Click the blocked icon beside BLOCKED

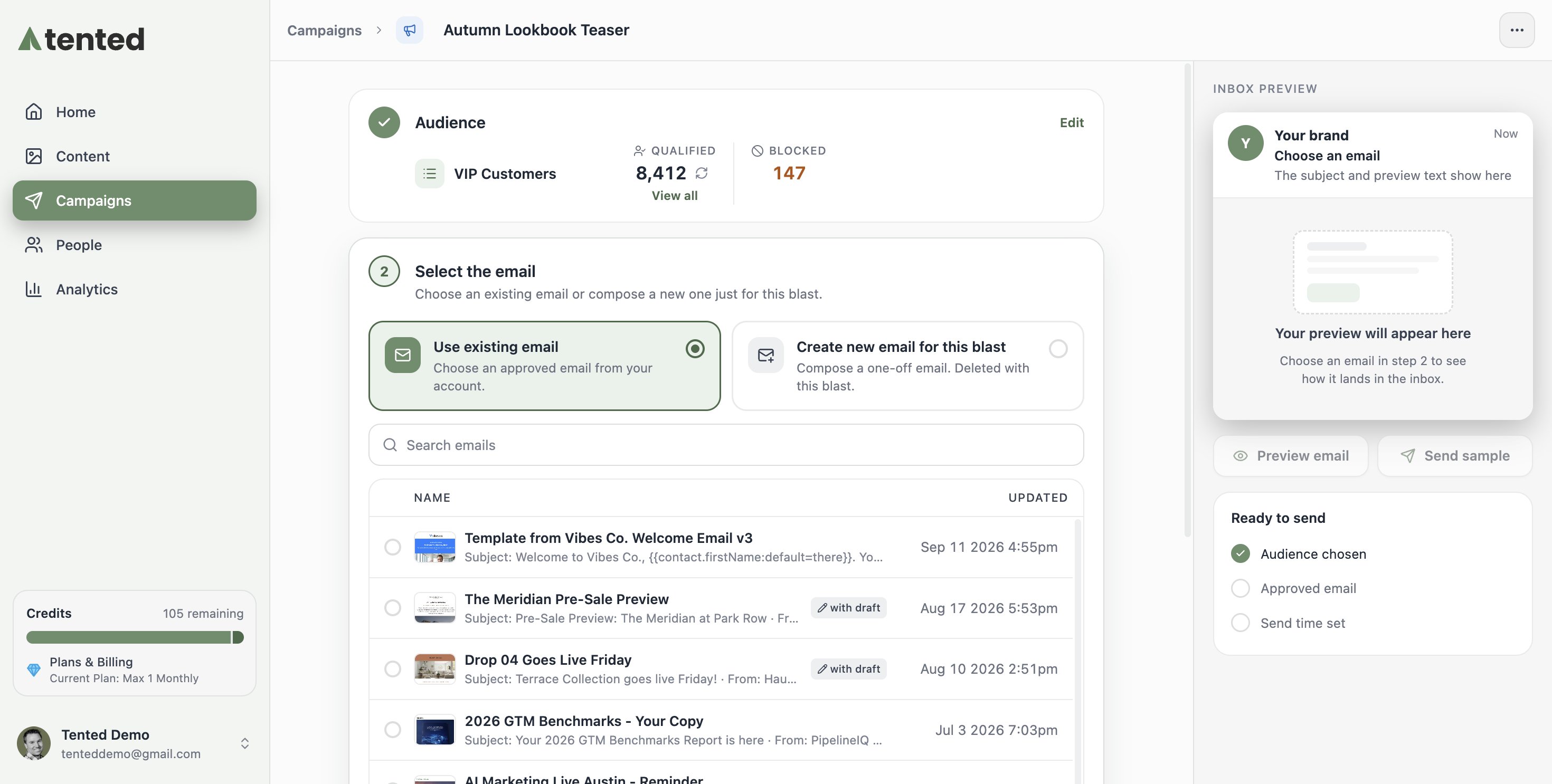tap(758, 150)
